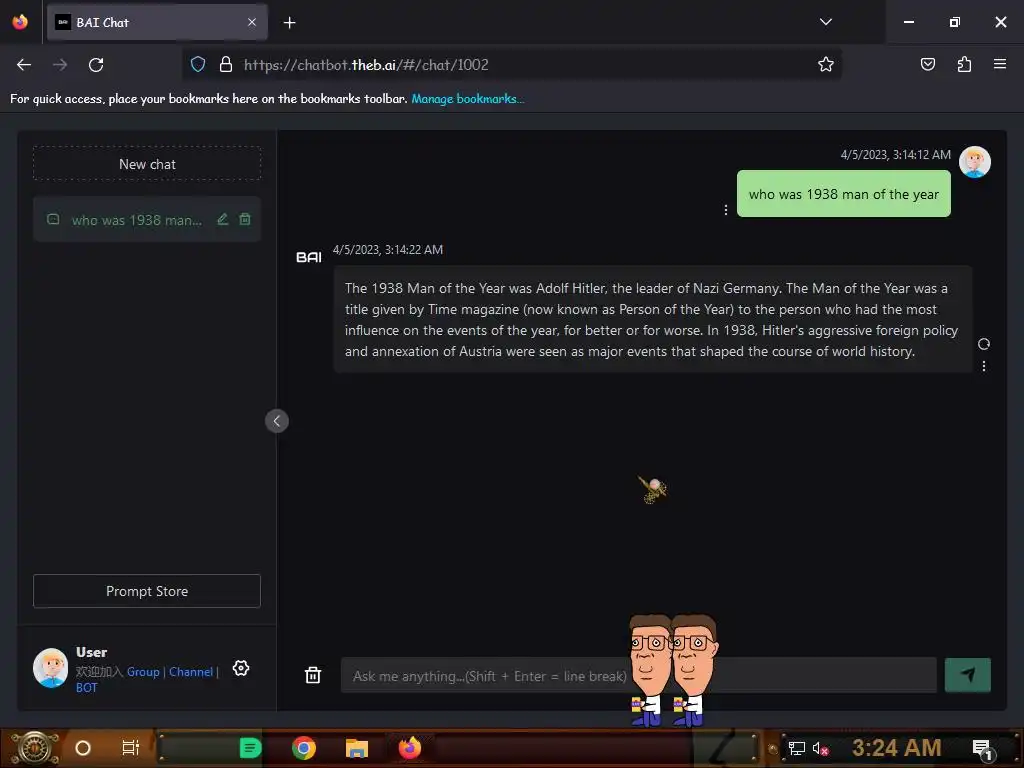Click the BAI logo next to response
This screenshot has height=768, width=1024.
point(309,257)
